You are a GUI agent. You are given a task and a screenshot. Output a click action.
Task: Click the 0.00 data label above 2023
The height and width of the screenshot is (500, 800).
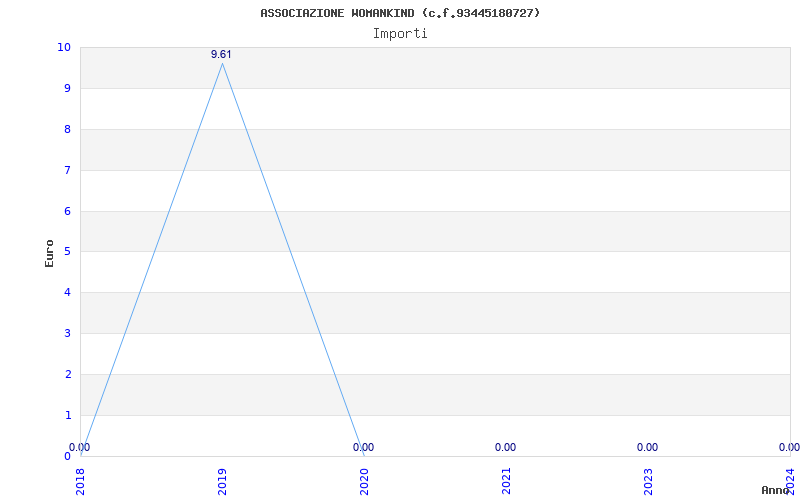pyautogui.click(x=647, y=447)
